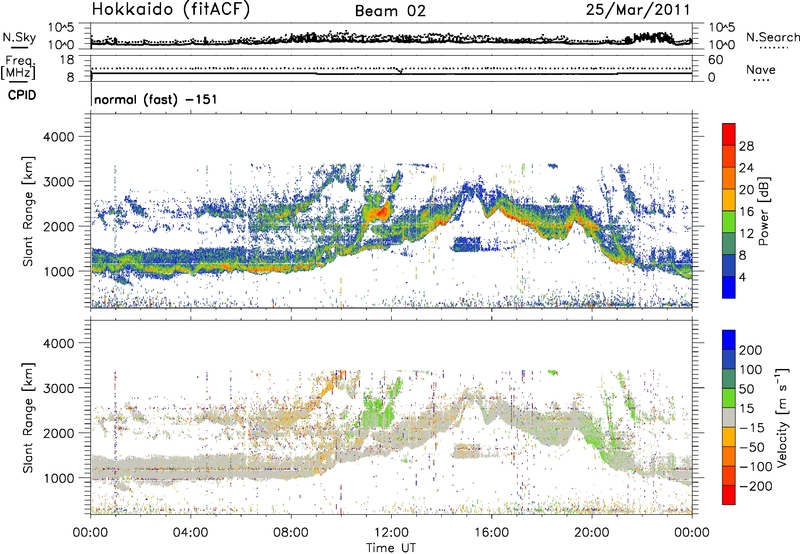Click the '200' tick on the velocity scale
Viewport: 800px width, 554px height.
751,350
